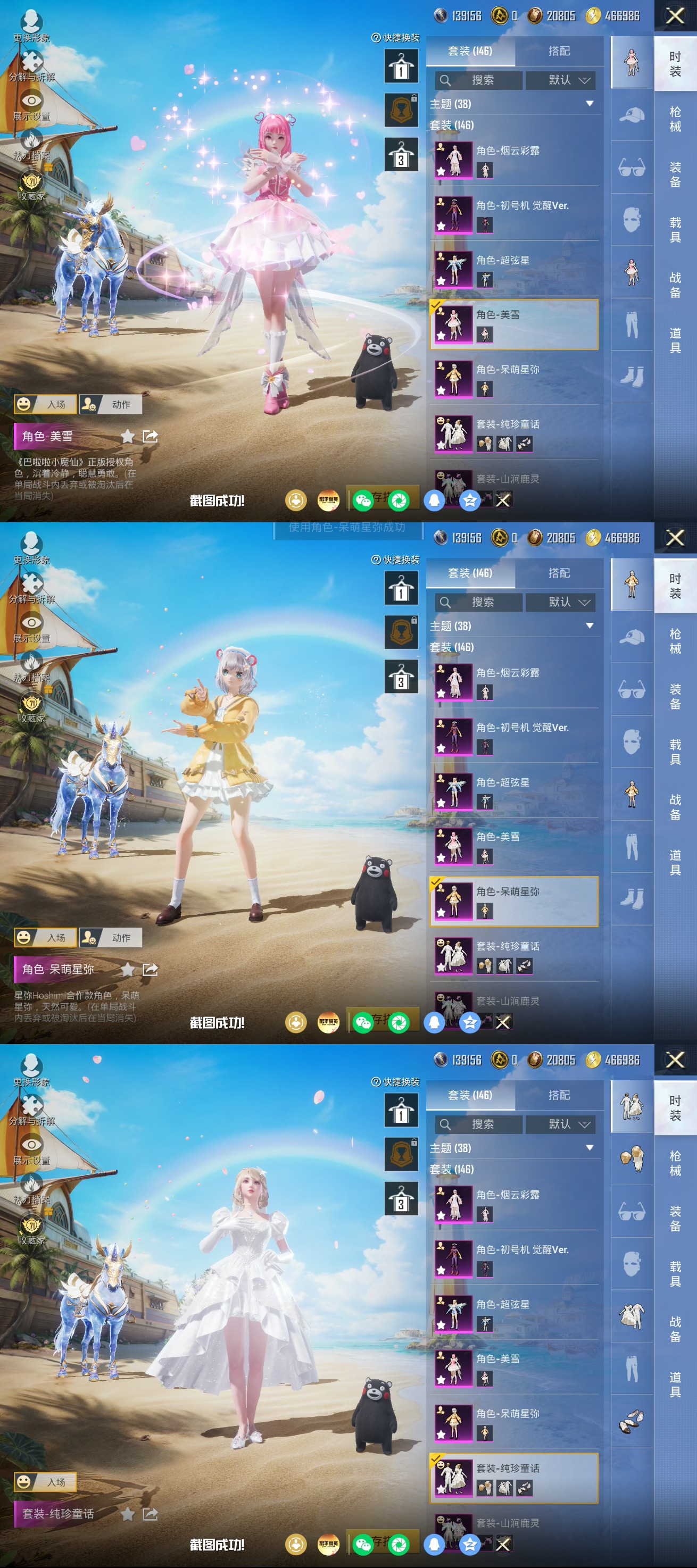The image size is (697, 1568).
Task: Share to QQ from 角色-美雪 screenshot bar
Action: coord(434,501)
